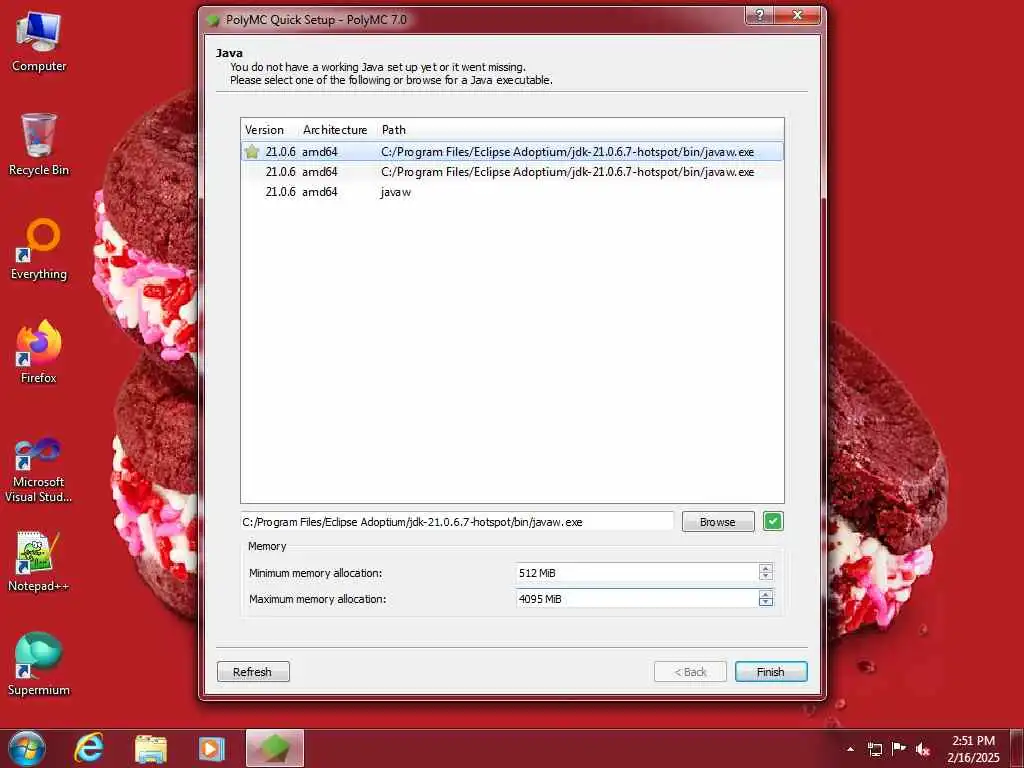Open Windows Explorer folder in taskbar
Image resolution: width=1024 pixels, height=768 pixels.
(150, 748)
